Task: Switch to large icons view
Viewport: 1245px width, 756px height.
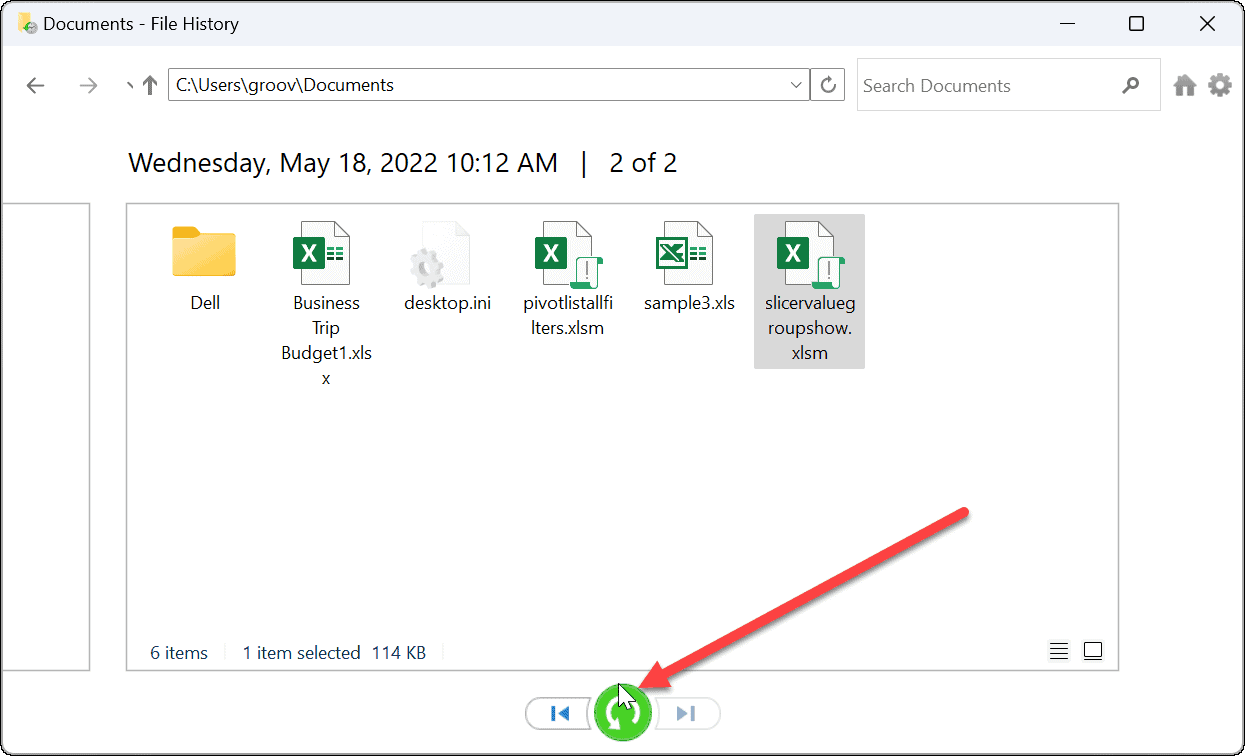Action: pyautogui.click(x=1092, y=650)
